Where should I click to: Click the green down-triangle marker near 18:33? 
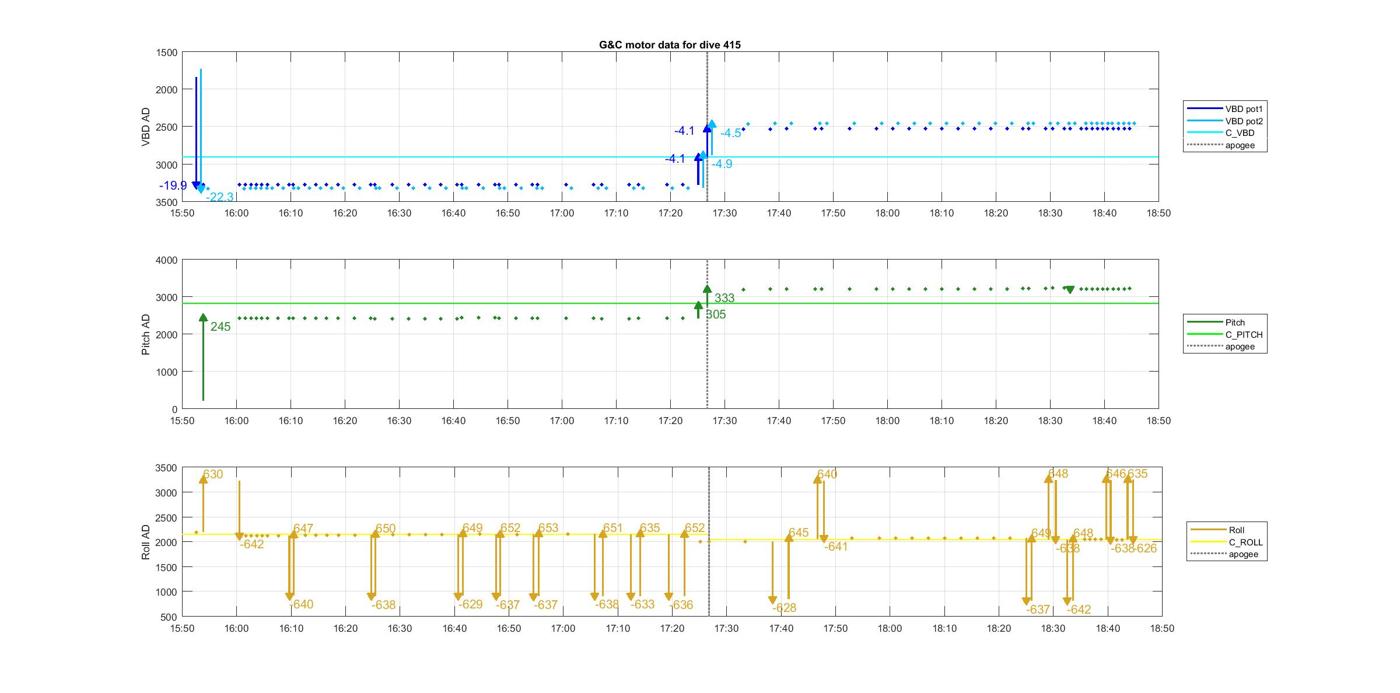1070,290
